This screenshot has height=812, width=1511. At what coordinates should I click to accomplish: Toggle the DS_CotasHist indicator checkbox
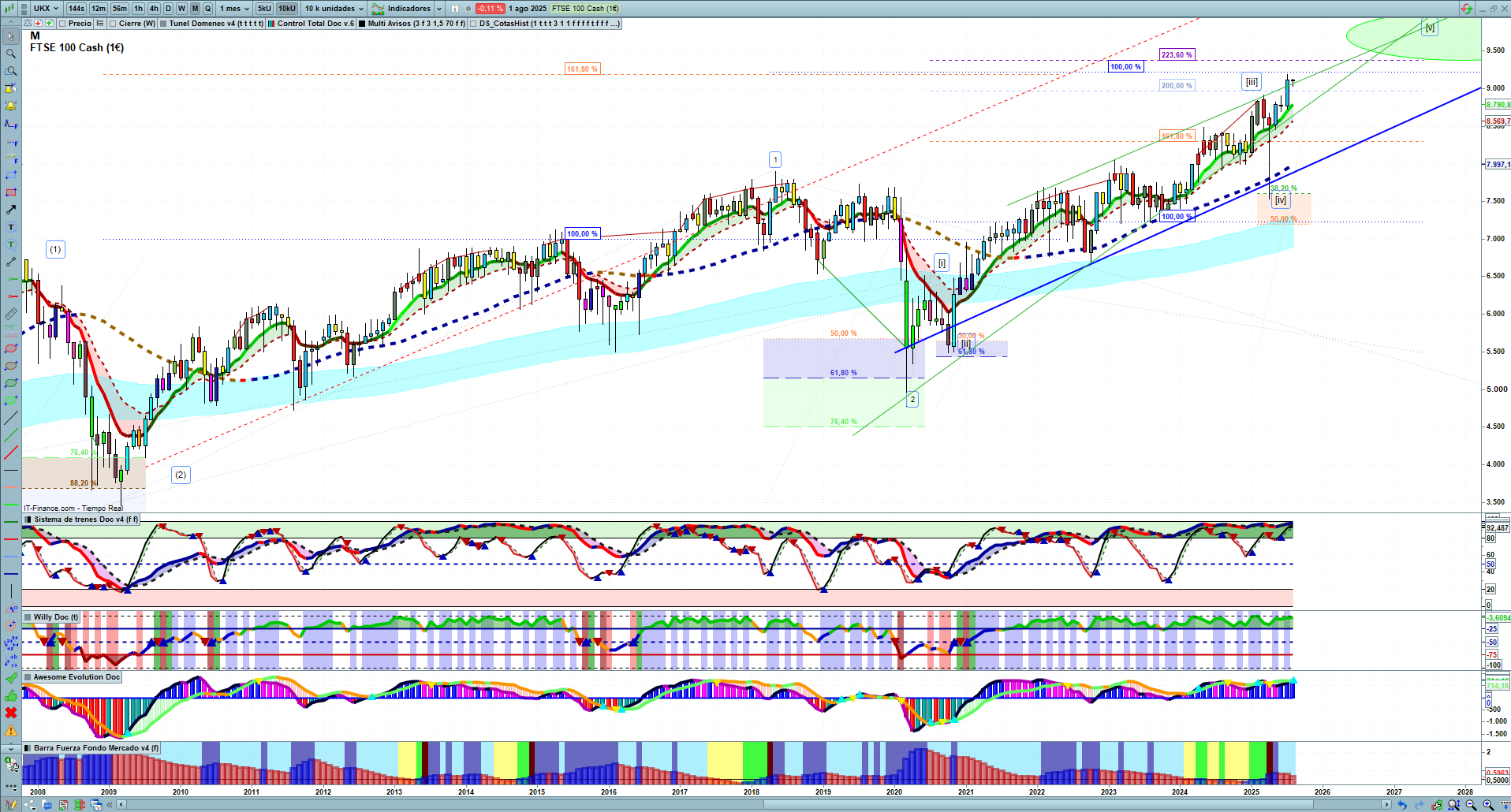473,24
